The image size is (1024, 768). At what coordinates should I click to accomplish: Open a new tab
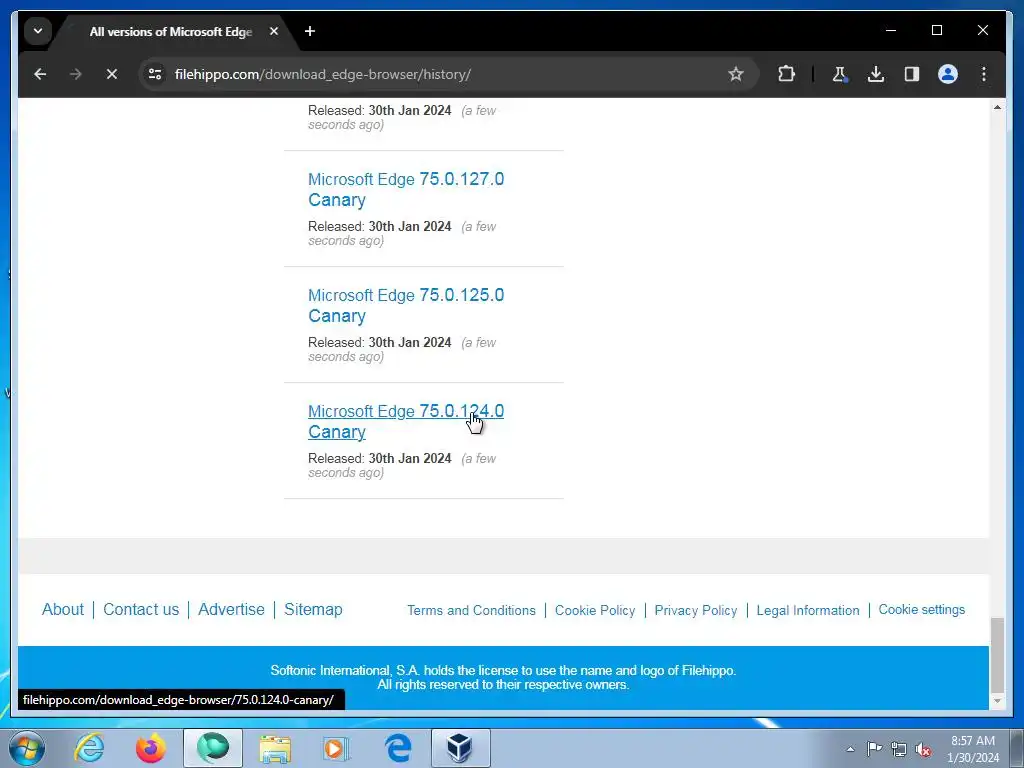click(310, 31)
